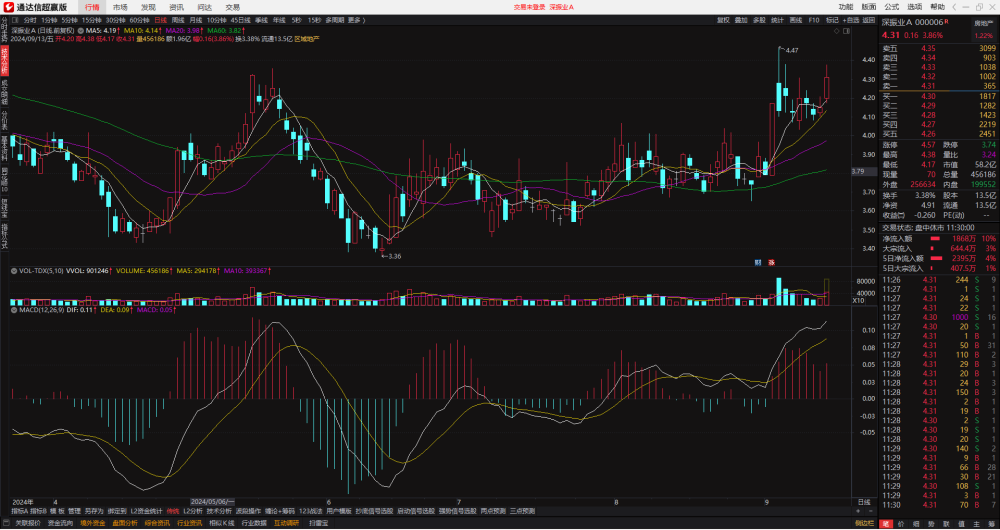Viewport: 1000px width, 530px height.
Task: Click the bottom-left window list icon
Action: coord(5,523)
